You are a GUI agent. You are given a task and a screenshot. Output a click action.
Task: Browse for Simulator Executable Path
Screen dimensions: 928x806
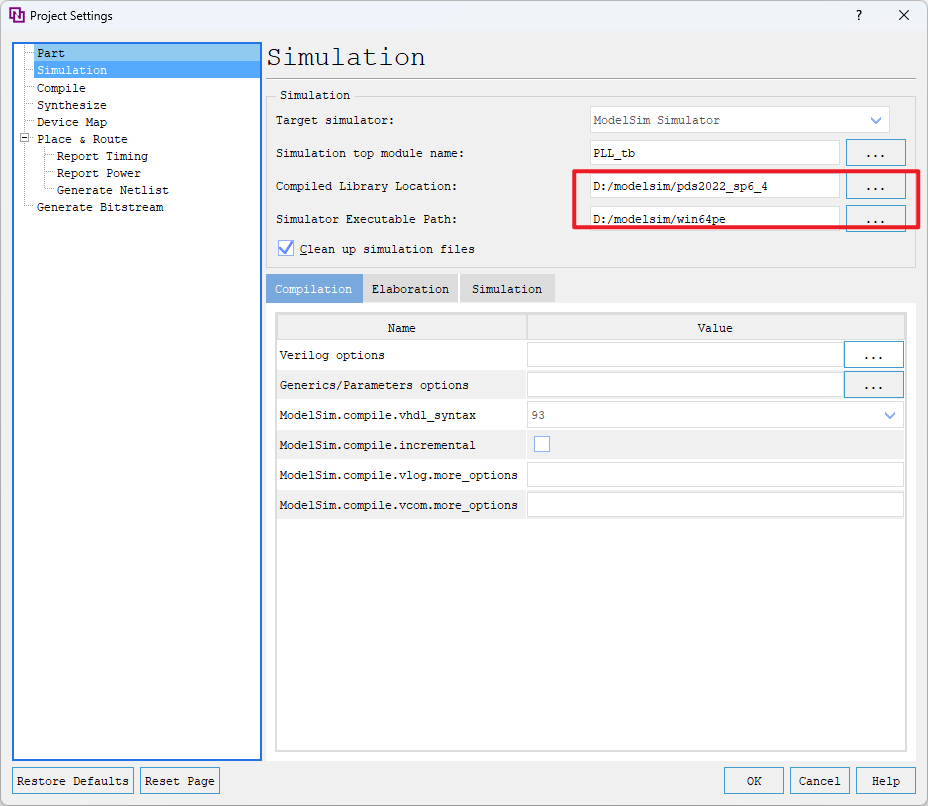coord(875,217)
